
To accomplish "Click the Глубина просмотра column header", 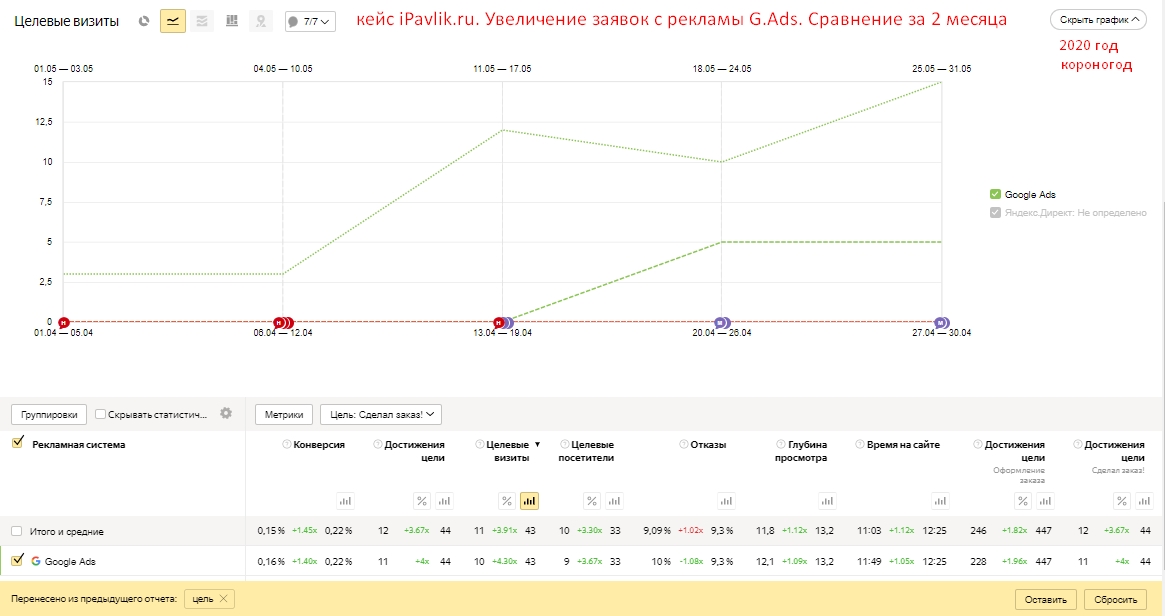I will pos(801,451).
